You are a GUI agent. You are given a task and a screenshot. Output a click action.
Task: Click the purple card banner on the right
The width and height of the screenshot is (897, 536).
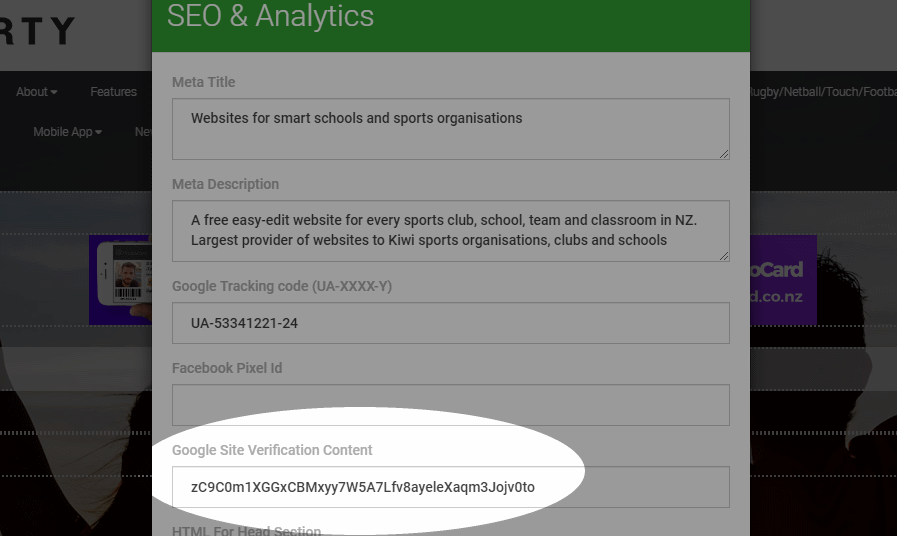783,280
